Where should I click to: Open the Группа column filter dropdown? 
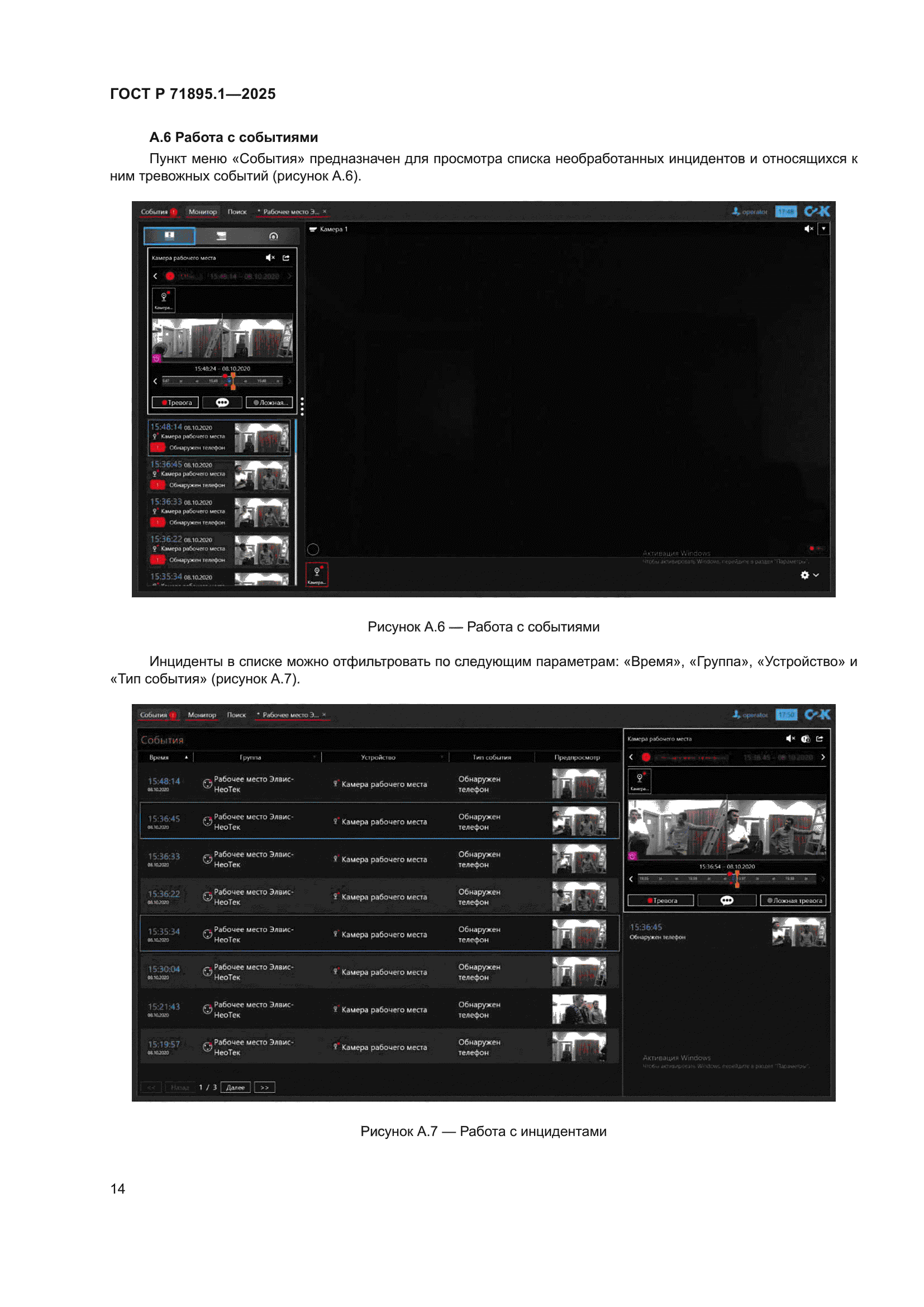(315, 757)
